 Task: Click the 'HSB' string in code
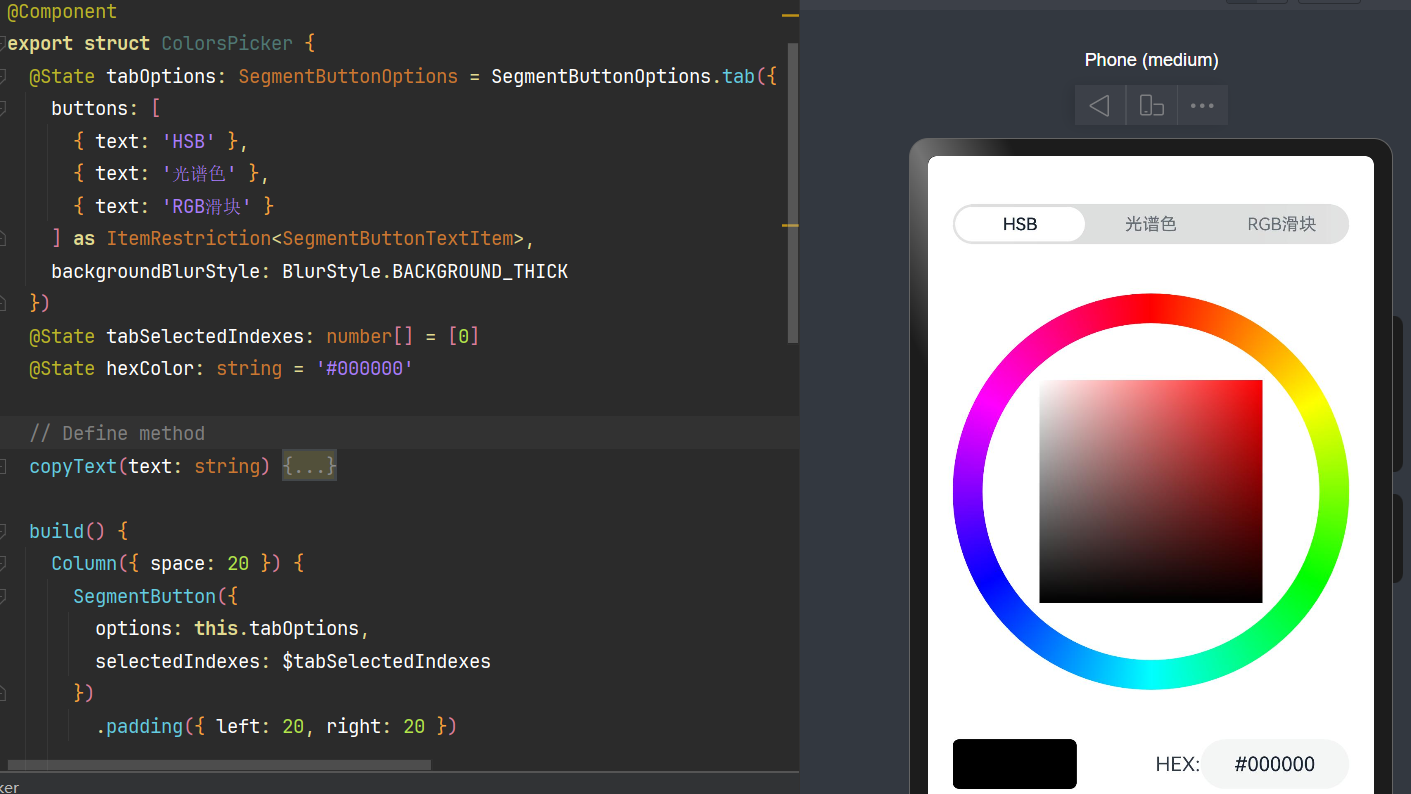pos(189,141)
